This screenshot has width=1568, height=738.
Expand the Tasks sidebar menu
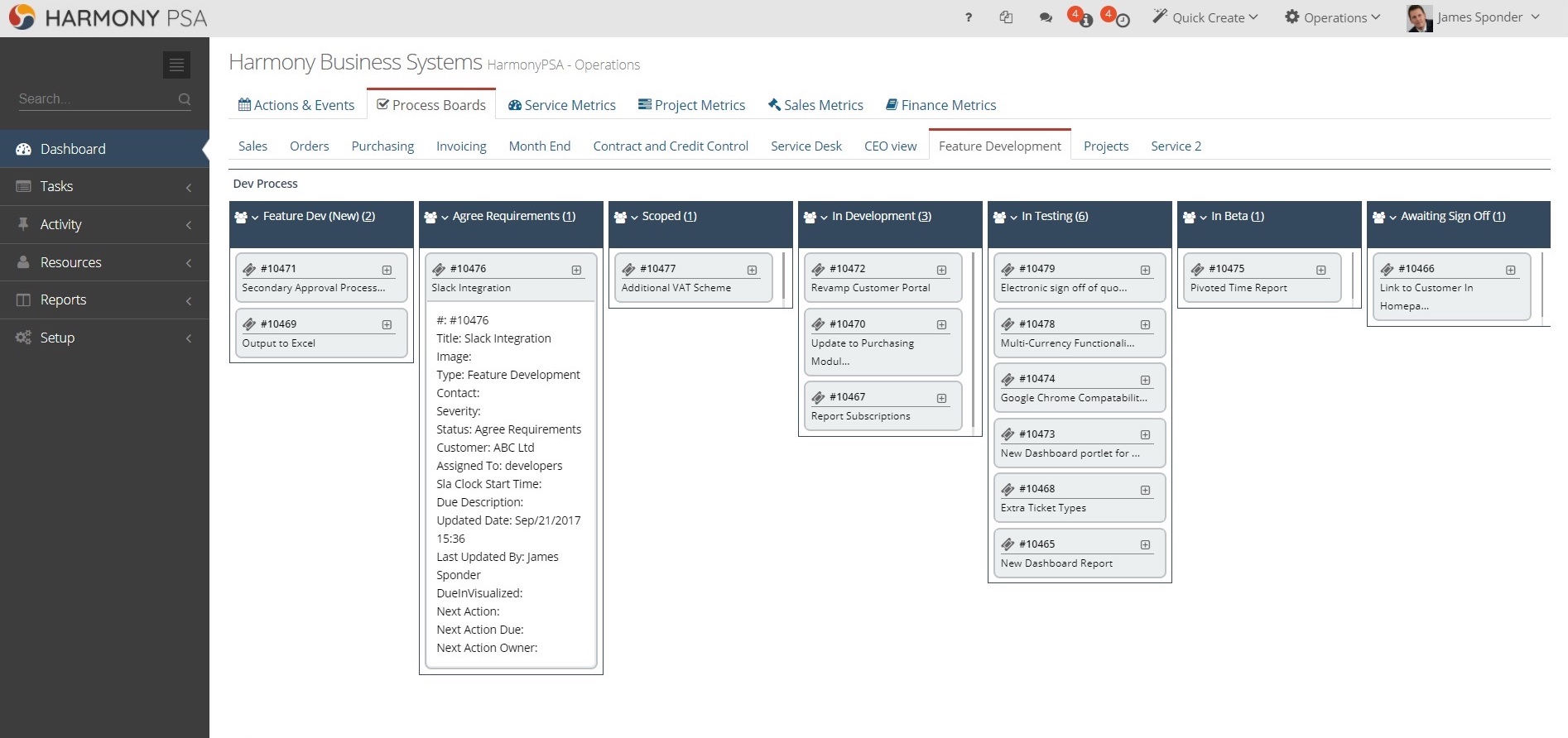(x=104, y=187)
